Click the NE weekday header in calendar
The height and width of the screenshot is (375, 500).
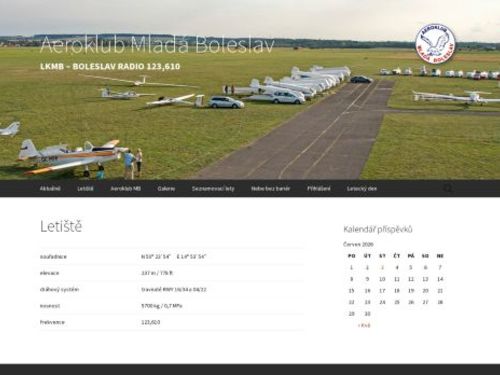click(x=440, y=256)
